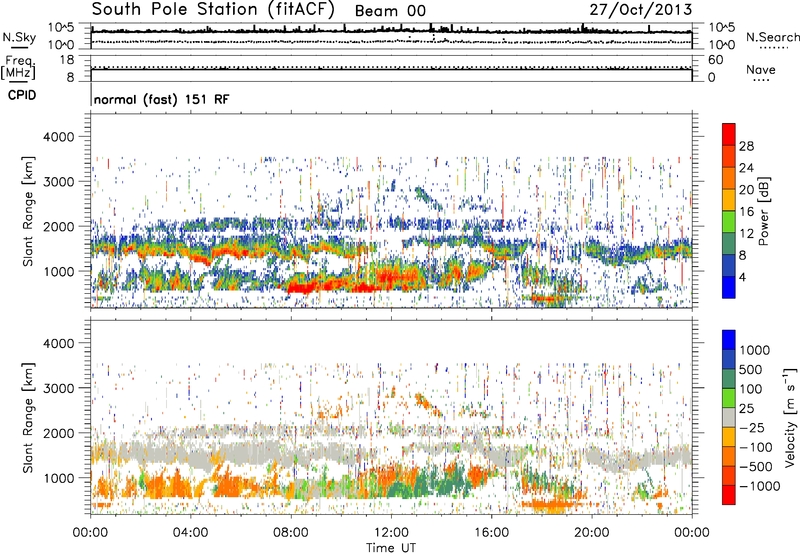Click the "16:00" time tick label
Image resolution: width=800 pixels, height=554 pixels.
pyautogui.click(x=491, y=533)
